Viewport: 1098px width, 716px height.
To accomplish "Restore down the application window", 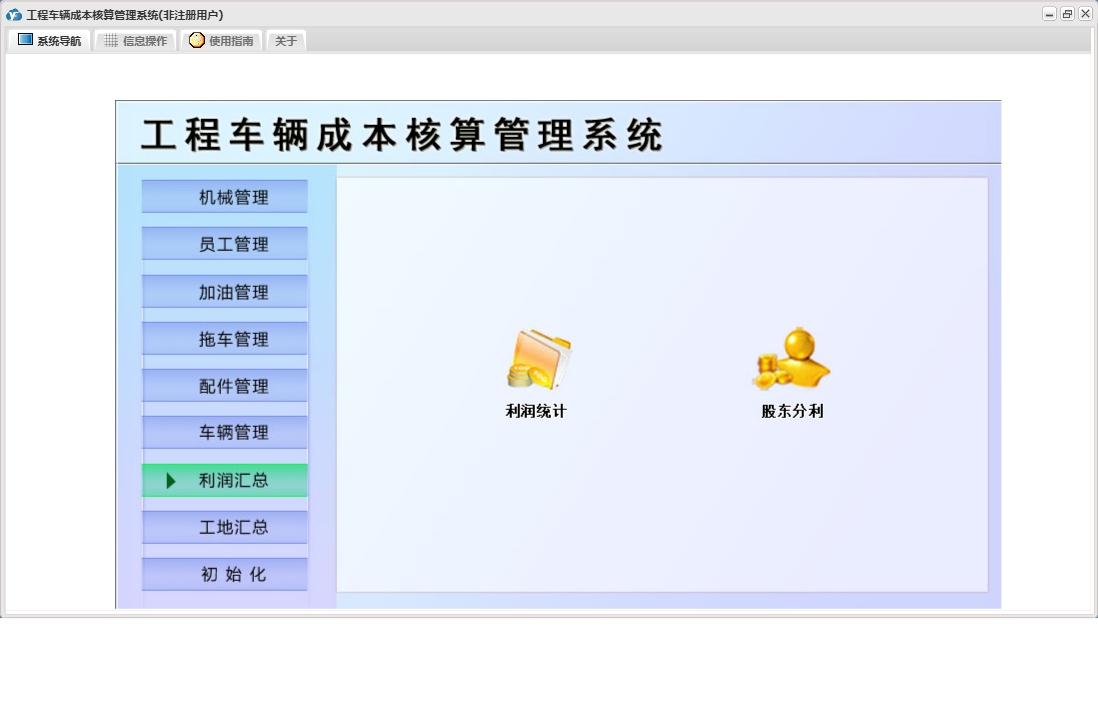I will pyautogui.click(x=1067, y=14).
